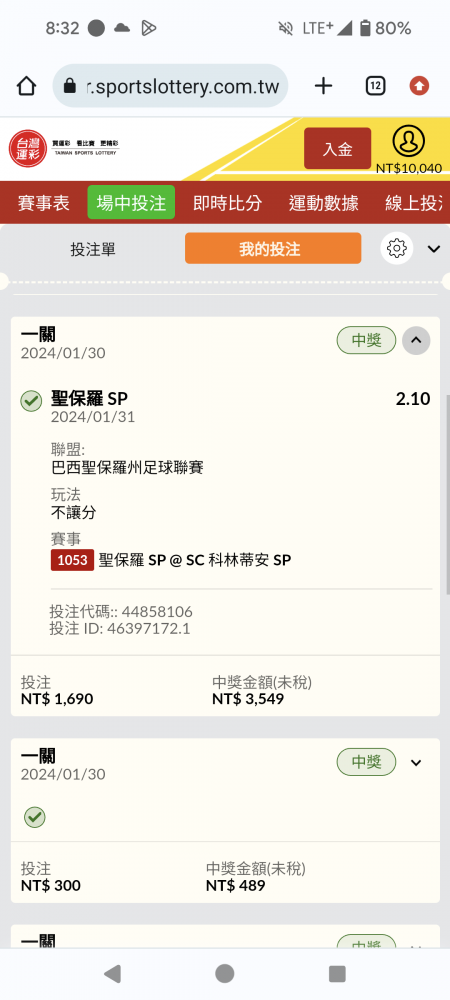Tap the green check next to 聖保羅 SP

click(x=31, y=401)
